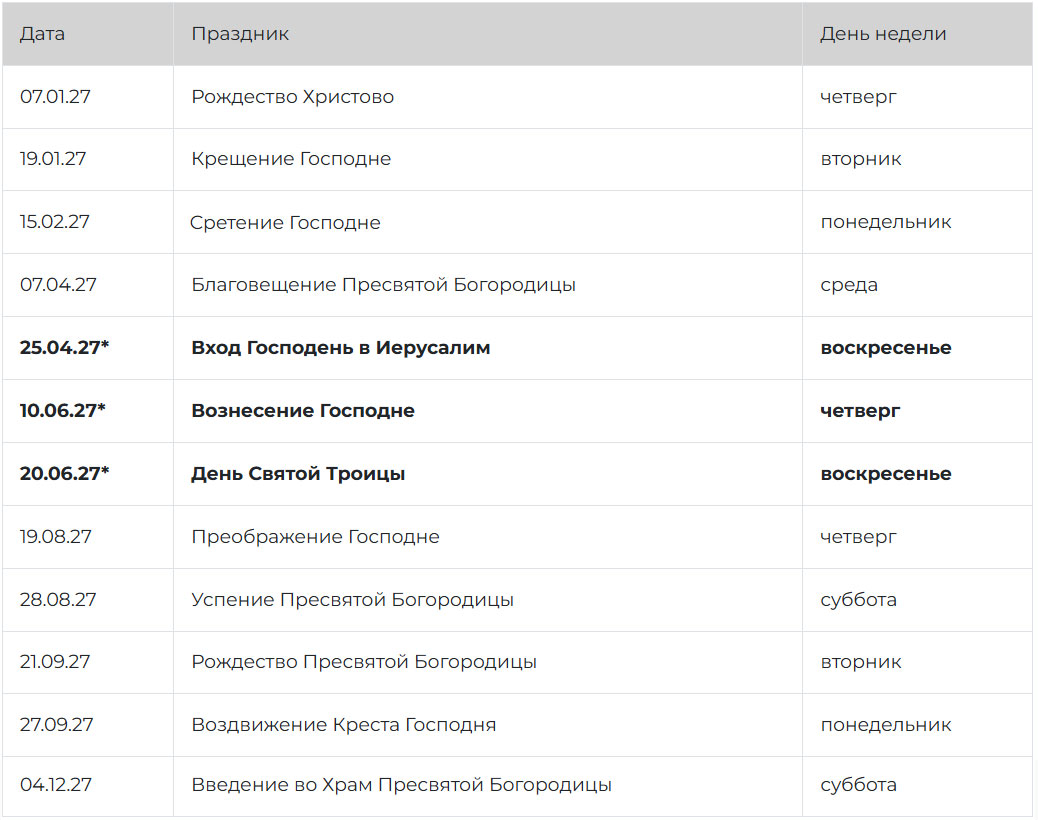
Task: Click the bold Вознесение Господне row
Action: 518,411
